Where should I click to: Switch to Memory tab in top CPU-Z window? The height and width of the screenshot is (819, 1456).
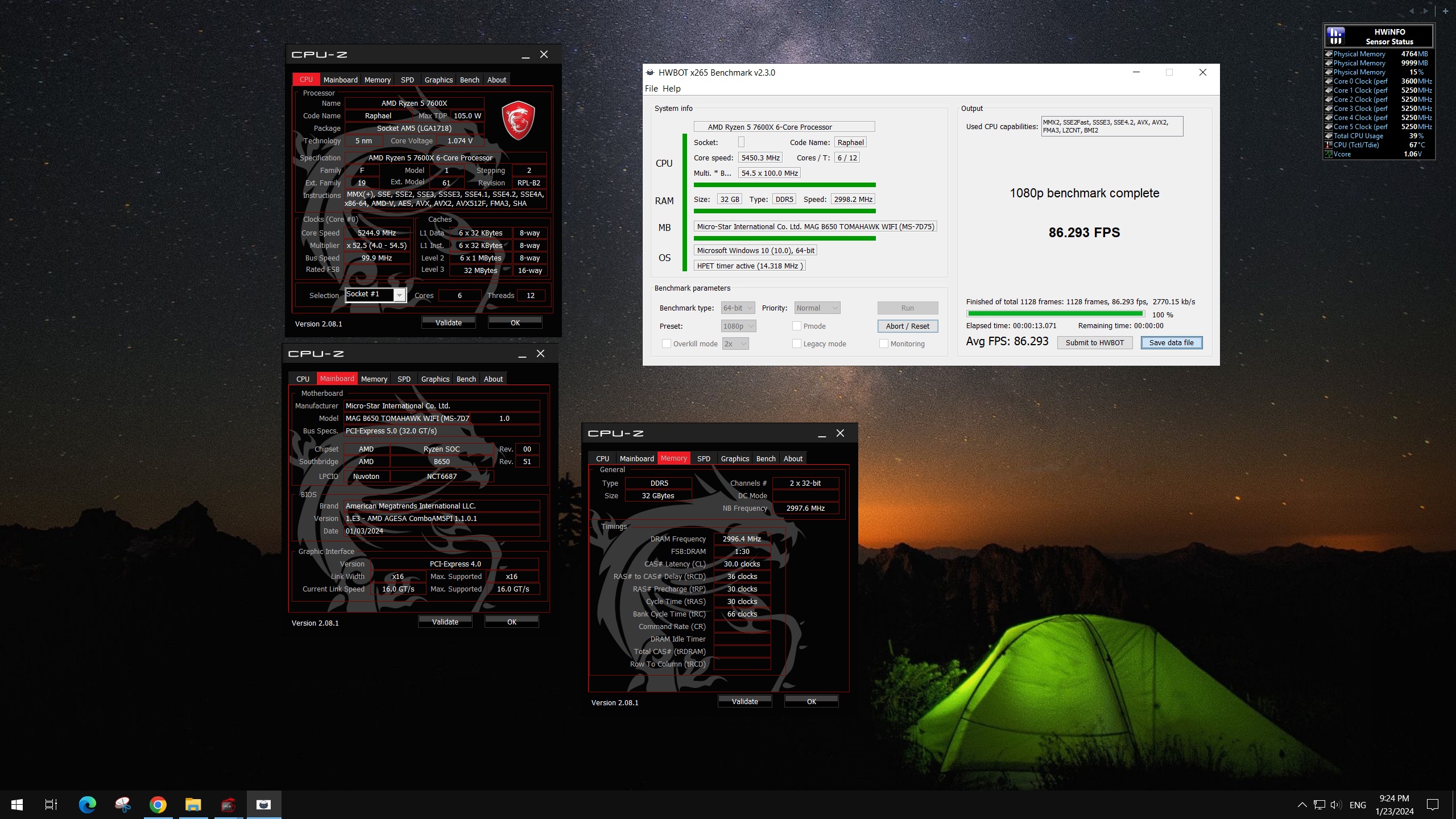click(378, 80)
